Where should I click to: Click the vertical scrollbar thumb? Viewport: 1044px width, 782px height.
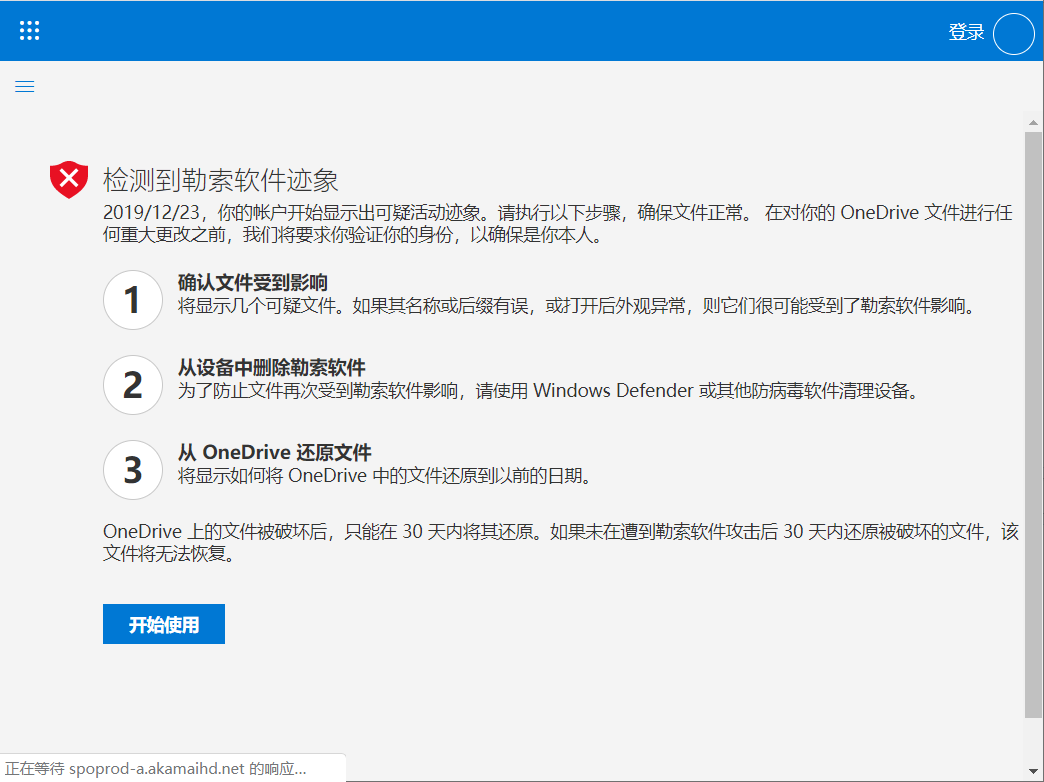tap(1033, 425)
